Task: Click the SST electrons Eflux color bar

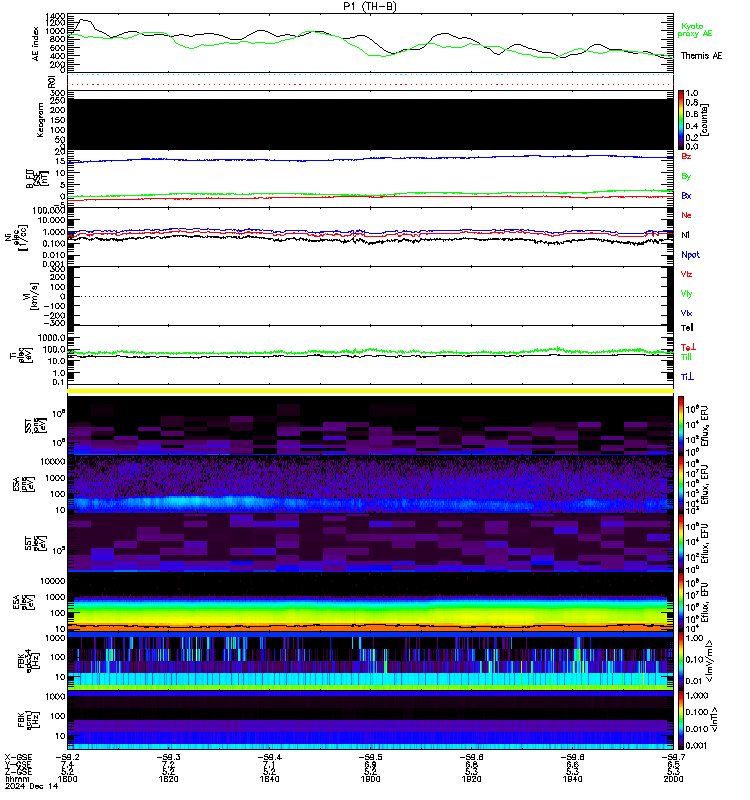Action: coord(681,543)
